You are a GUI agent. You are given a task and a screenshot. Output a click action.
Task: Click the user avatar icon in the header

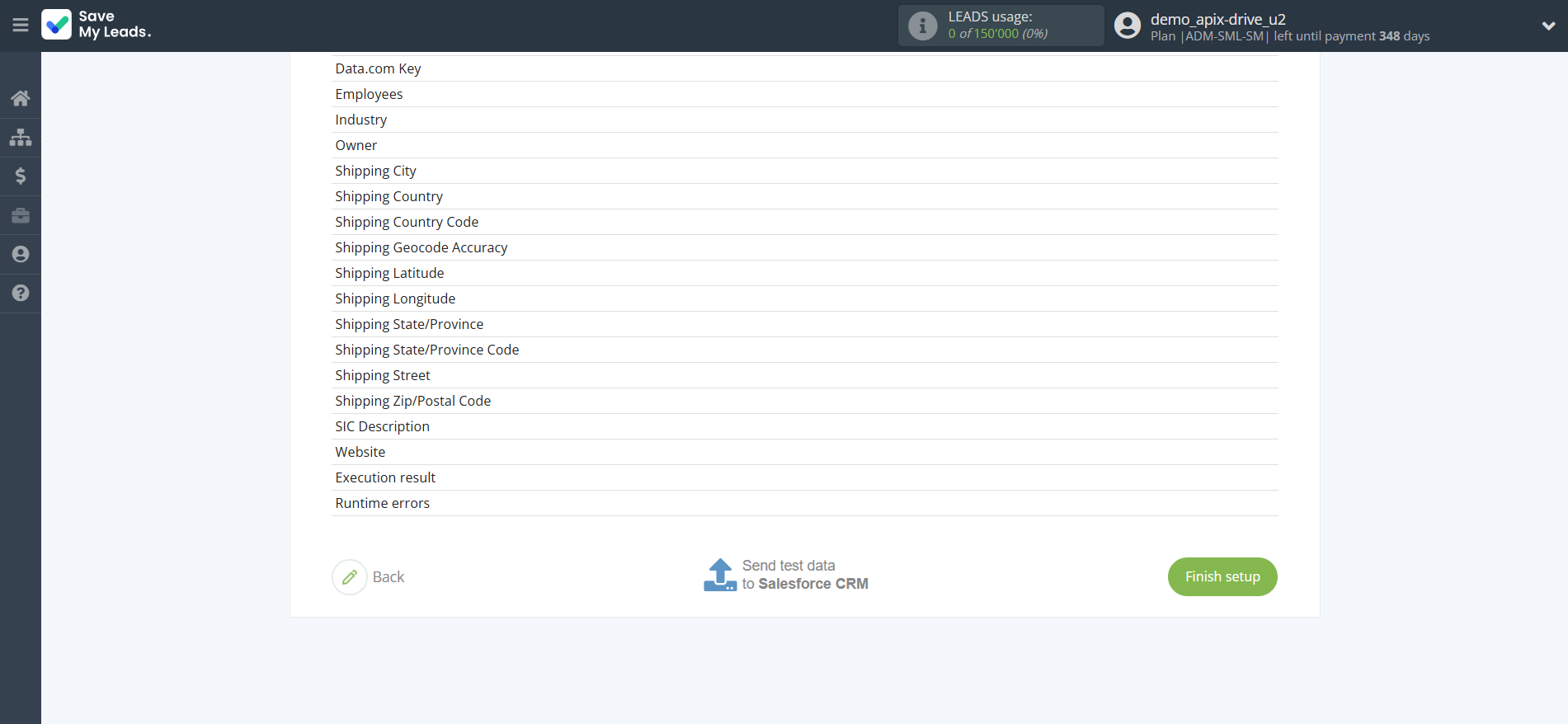pos(1127,26)
